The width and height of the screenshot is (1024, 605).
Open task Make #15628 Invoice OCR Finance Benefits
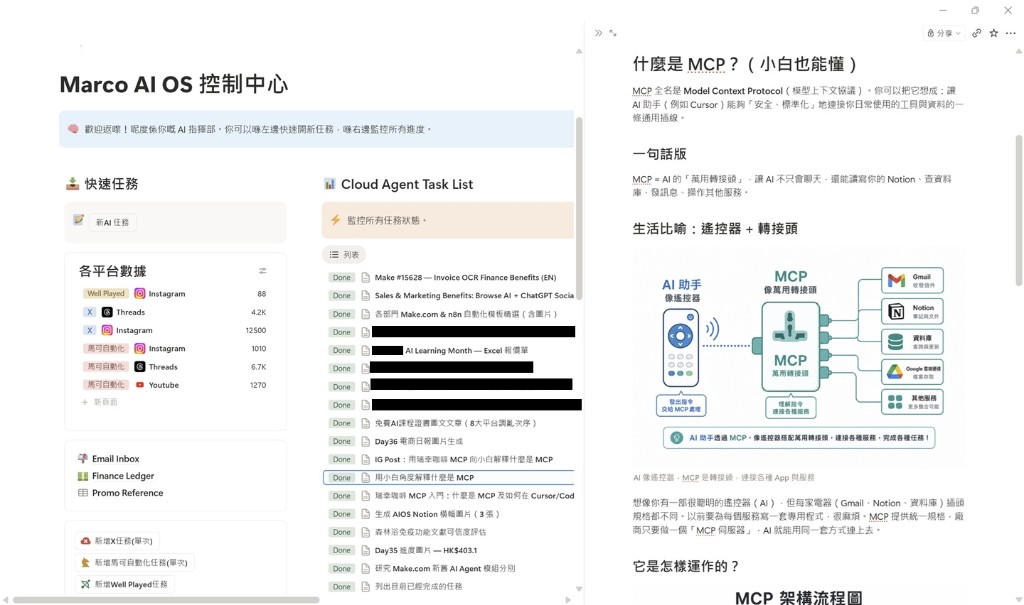coord(465,278)
